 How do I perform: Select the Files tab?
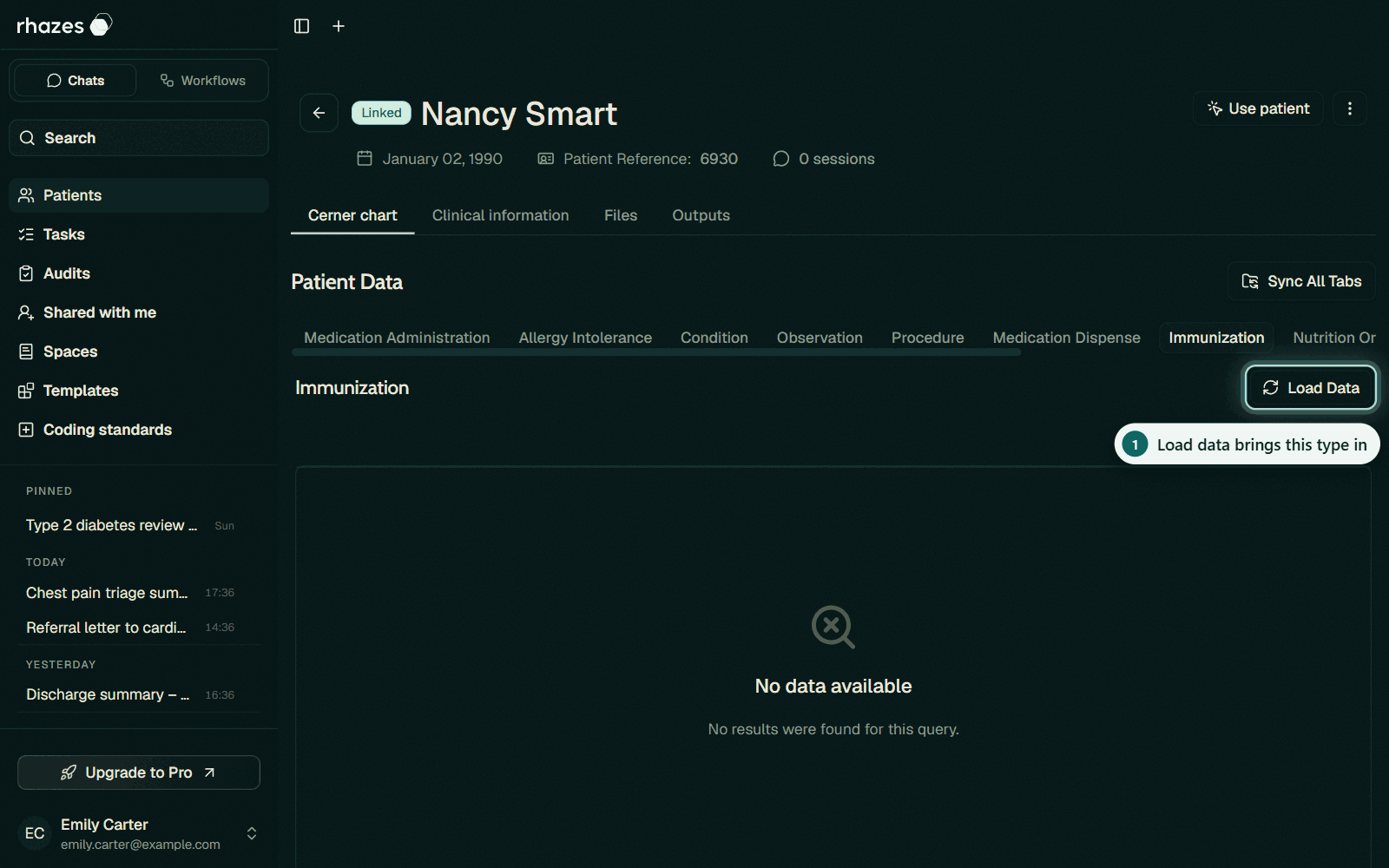pyautogui.click(x=621, y=215)
